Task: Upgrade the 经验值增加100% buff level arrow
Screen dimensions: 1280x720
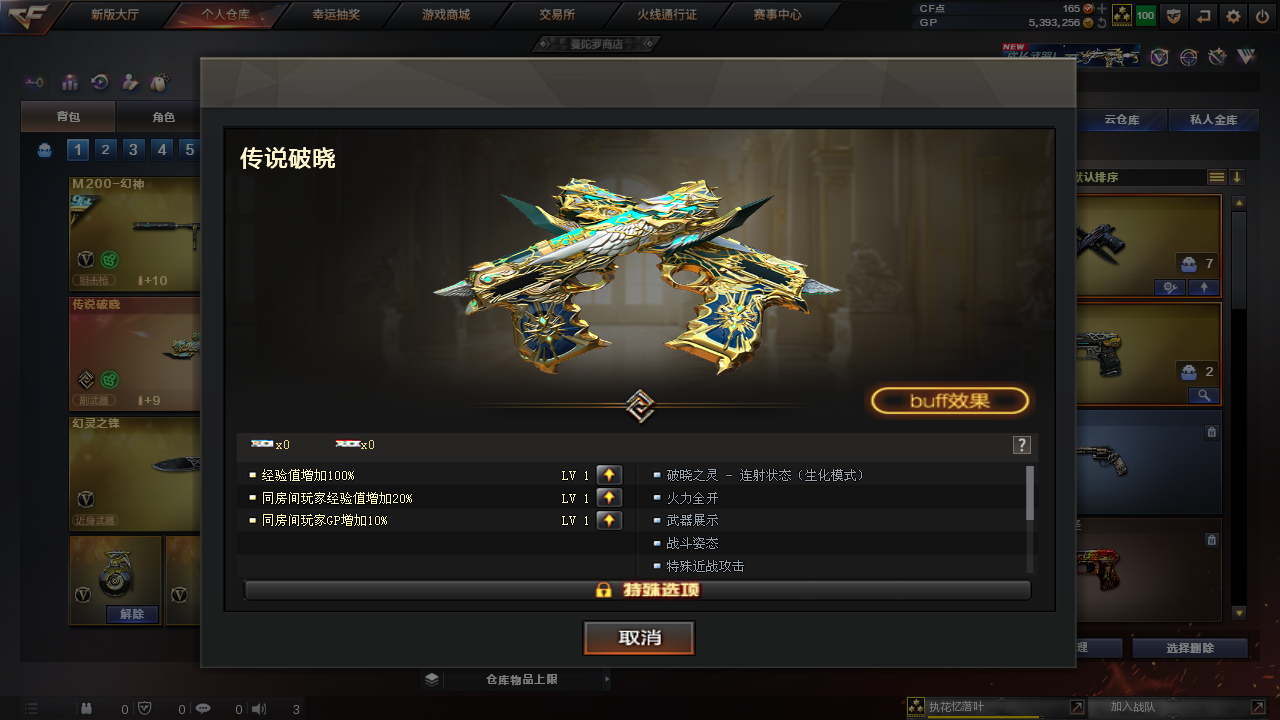Action: tap(609, 475)
